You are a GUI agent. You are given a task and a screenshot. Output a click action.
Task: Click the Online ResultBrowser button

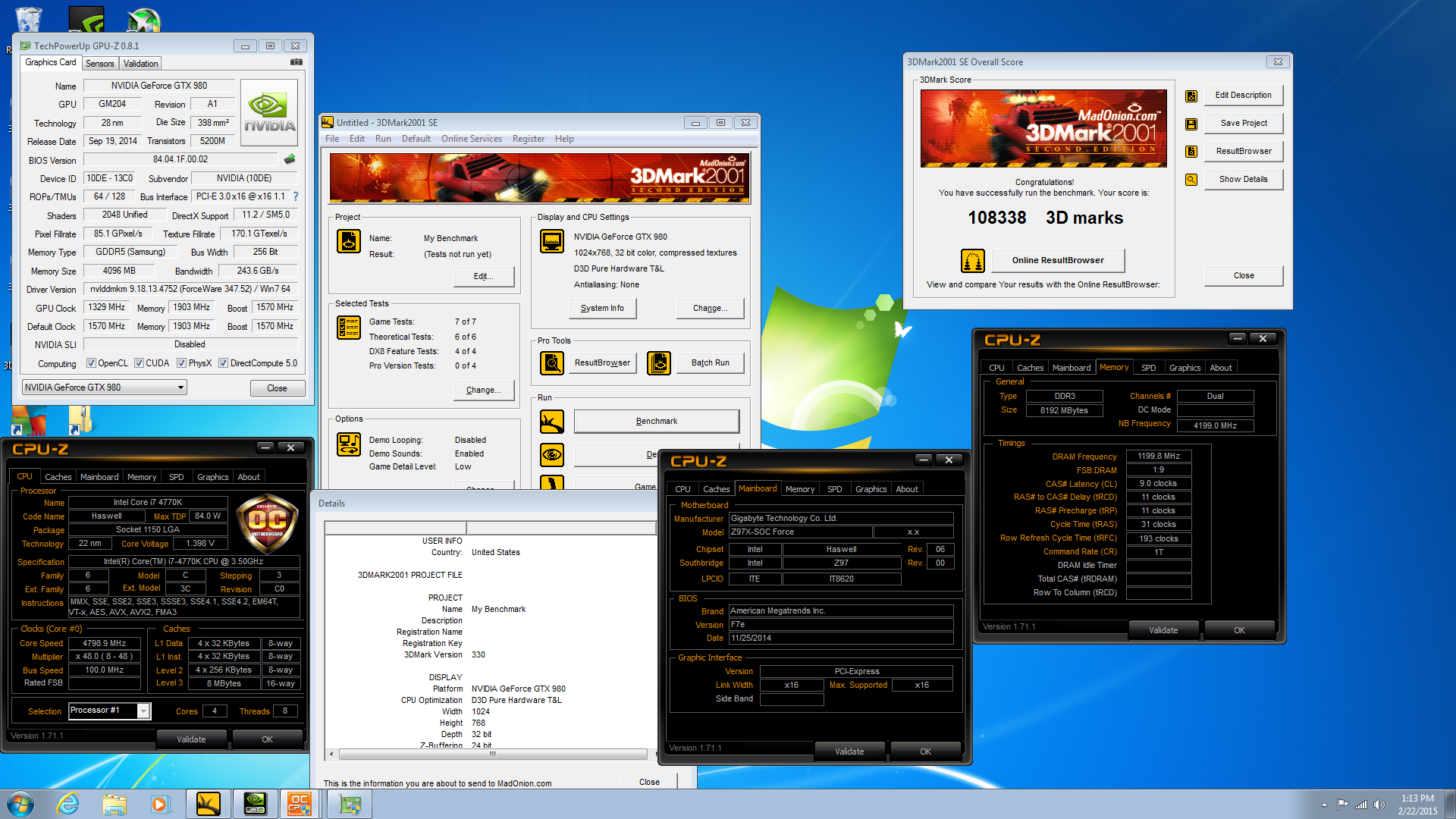1058,261
